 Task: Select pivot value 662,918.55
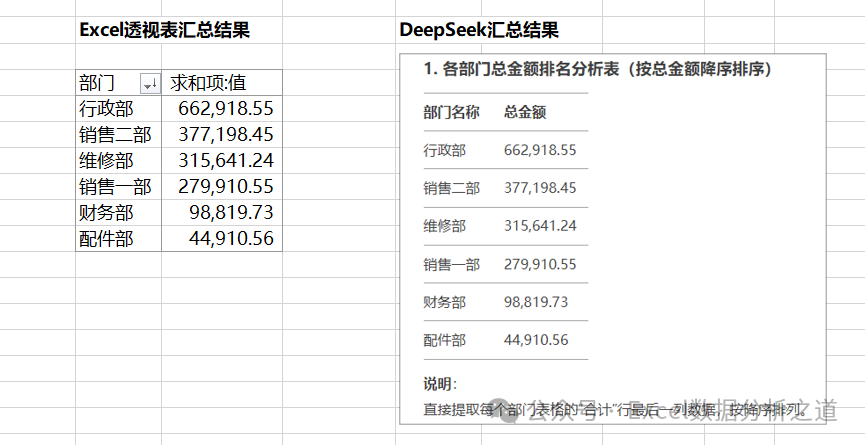tap(222, 108)
